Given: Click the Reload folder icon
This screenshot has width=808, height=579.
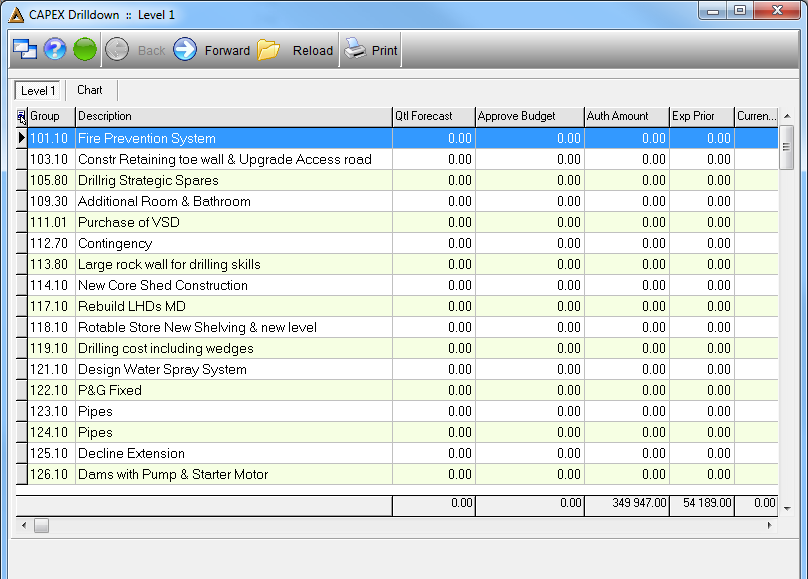Looking at the screenshot, I should pyautogui.click(x=268, y=50).
